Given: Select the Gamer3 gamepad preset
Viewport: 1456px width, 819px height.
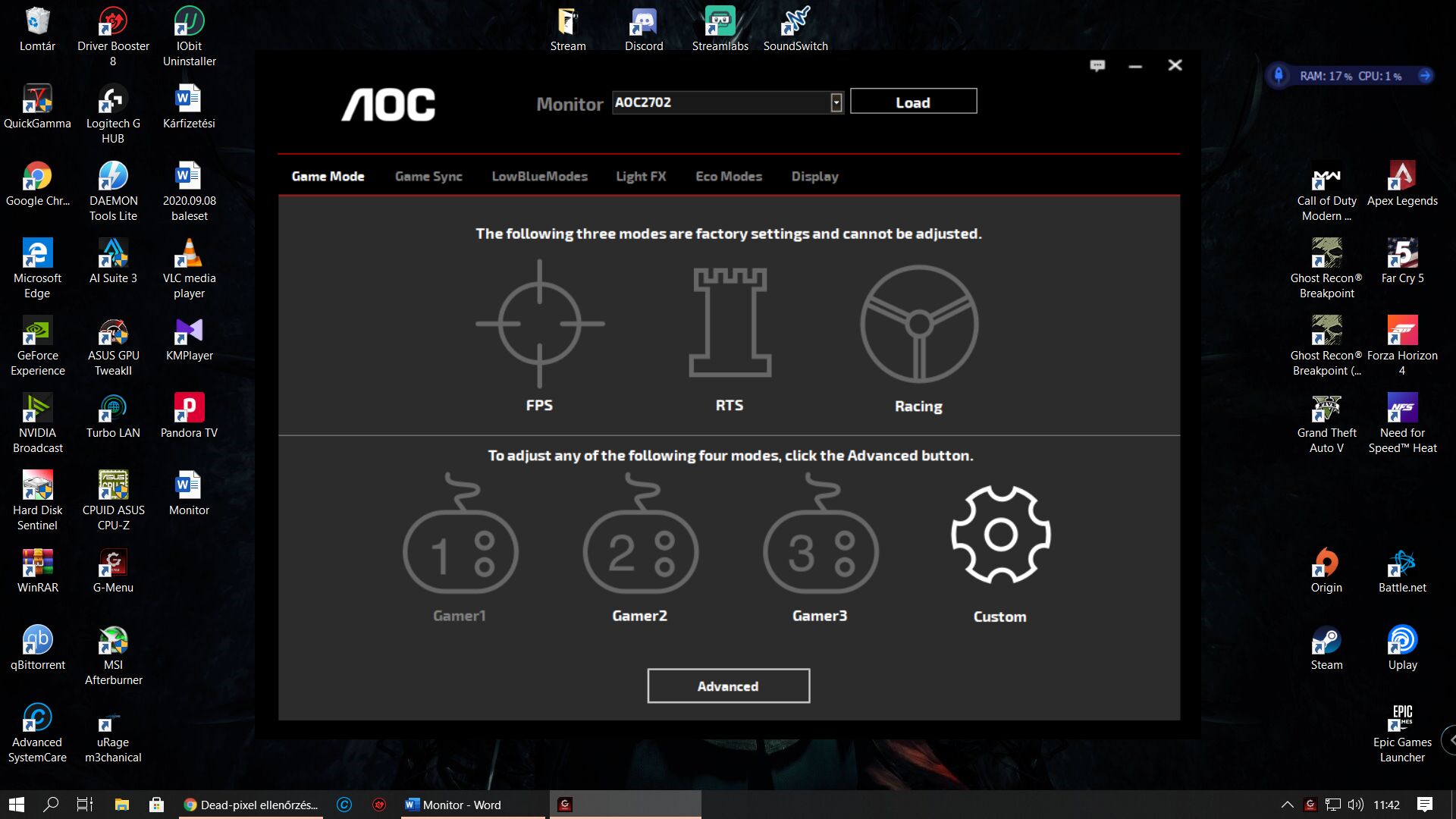Looking at the screenshot, I should point(821,548).
